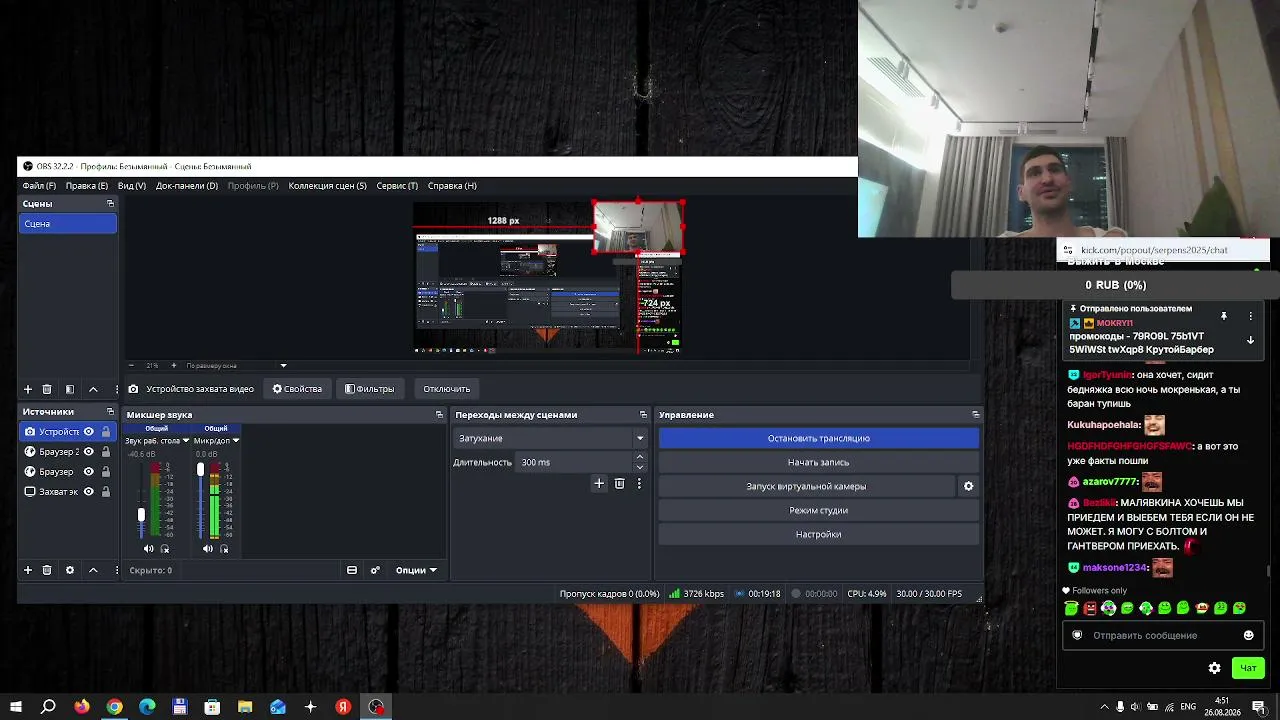Enable Режим студии

point(819,510)
